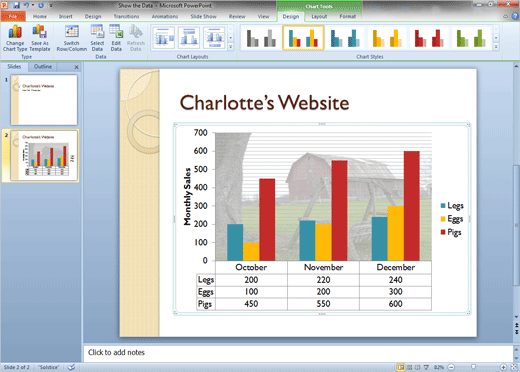Open Edit Data spreadsheet

click(116, 38)
